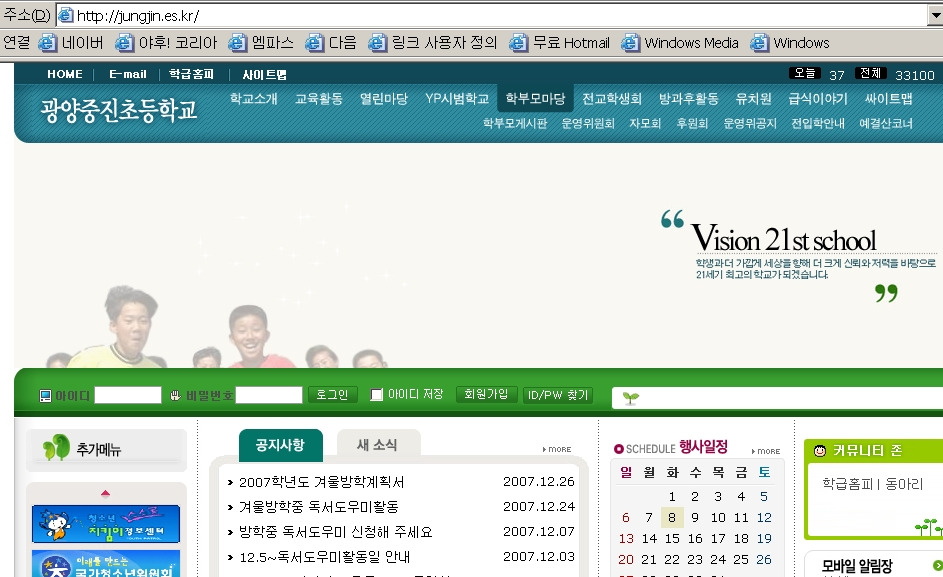Open the 전교학생회 menu
The width and height of the screenshot is (943, 577).
click(612, 99)
